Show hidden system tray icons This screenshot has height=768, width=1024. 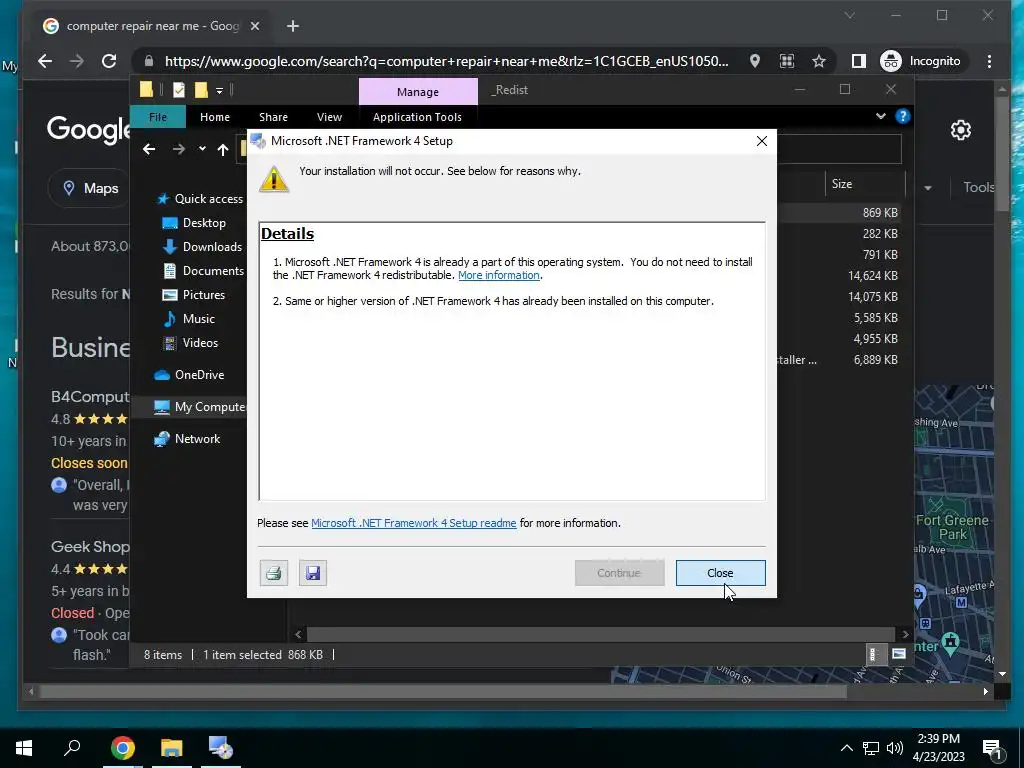pos(846,748)
